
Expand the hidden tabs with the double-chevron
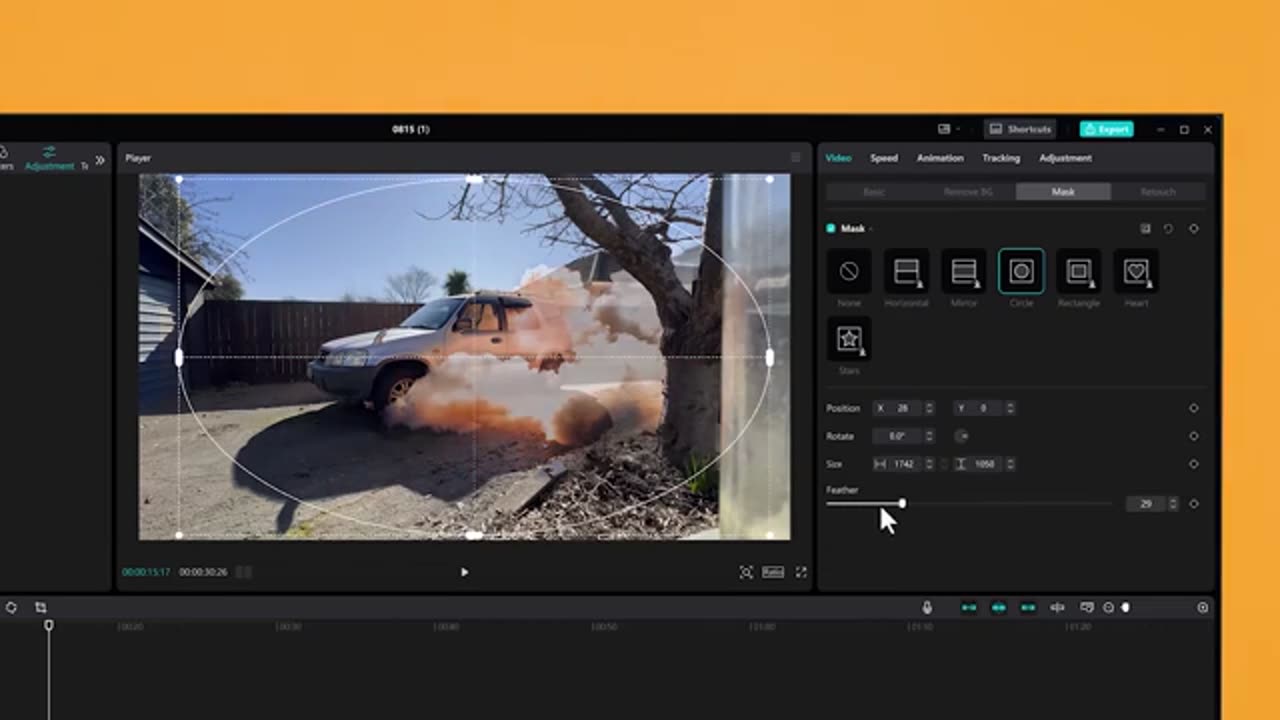pos(100,160)
